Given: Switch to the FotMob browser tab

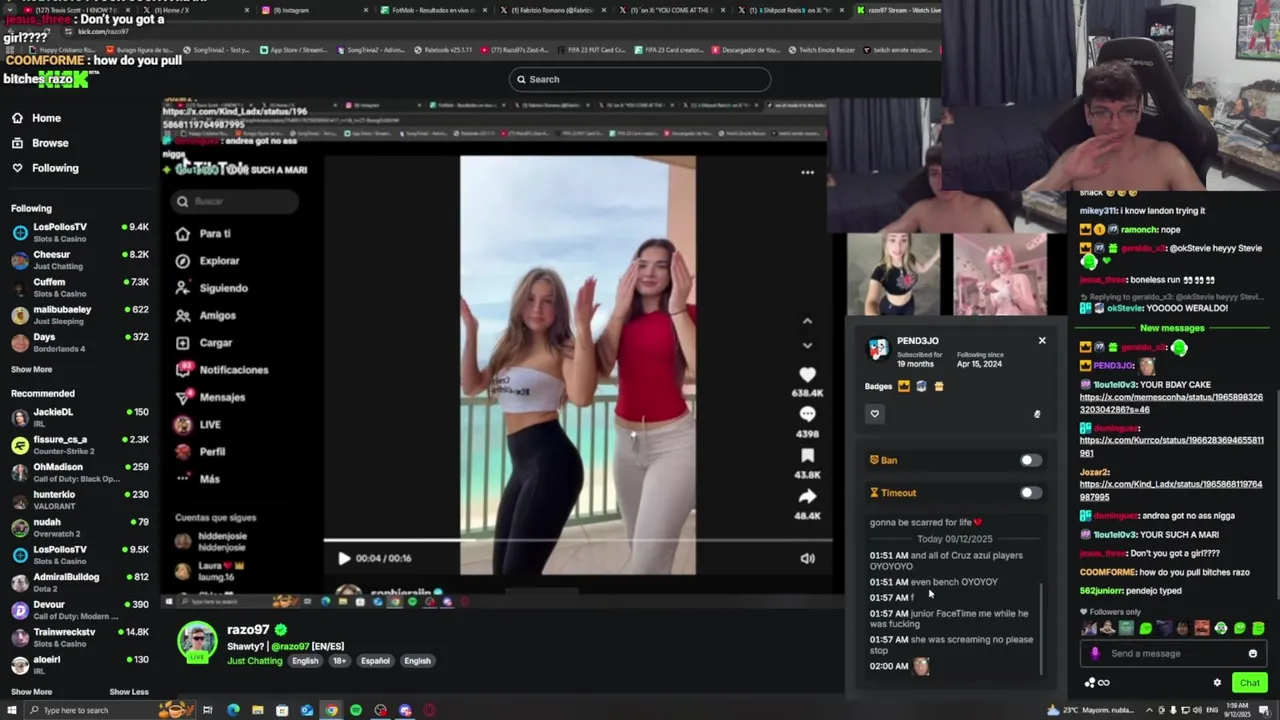Looking at the screenshot, I should point(435,10).
